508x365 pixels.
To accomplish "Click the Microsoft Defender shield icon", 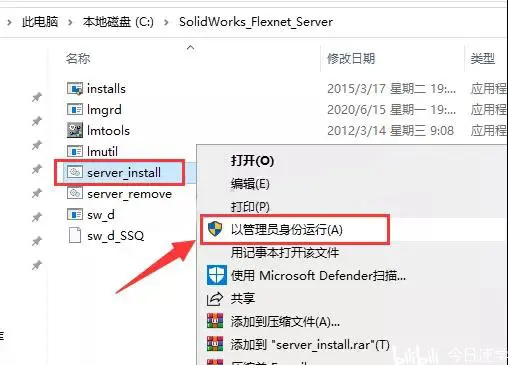I will tap(217, 275).
